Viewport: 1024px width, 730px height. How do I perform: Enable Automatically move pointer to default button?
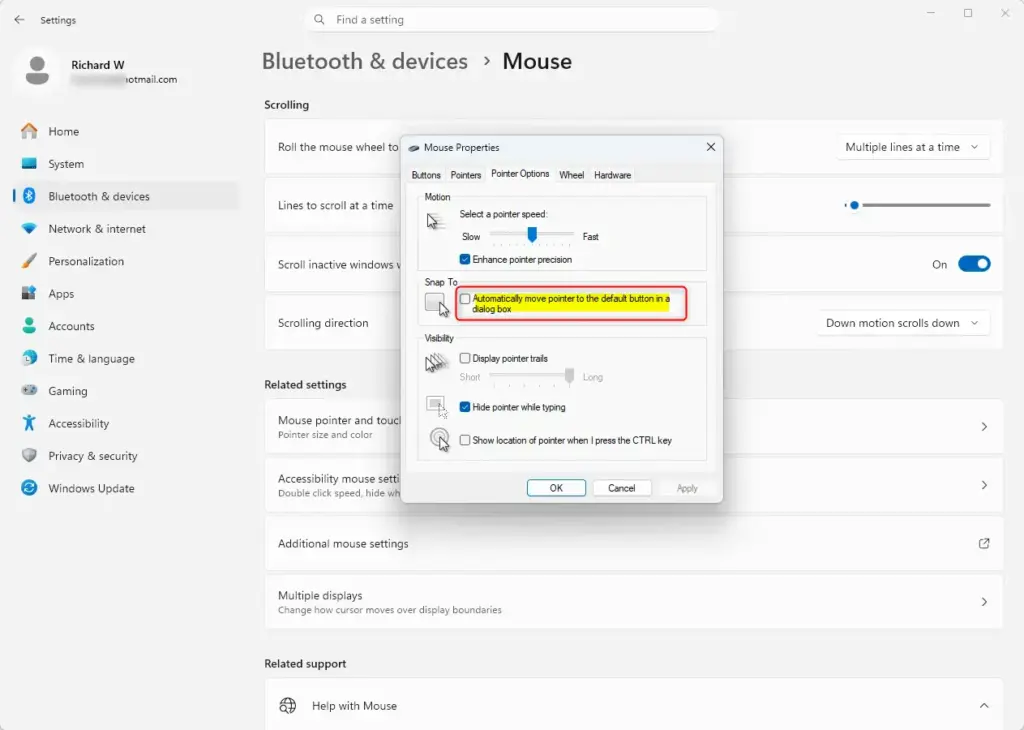(465, 298)
